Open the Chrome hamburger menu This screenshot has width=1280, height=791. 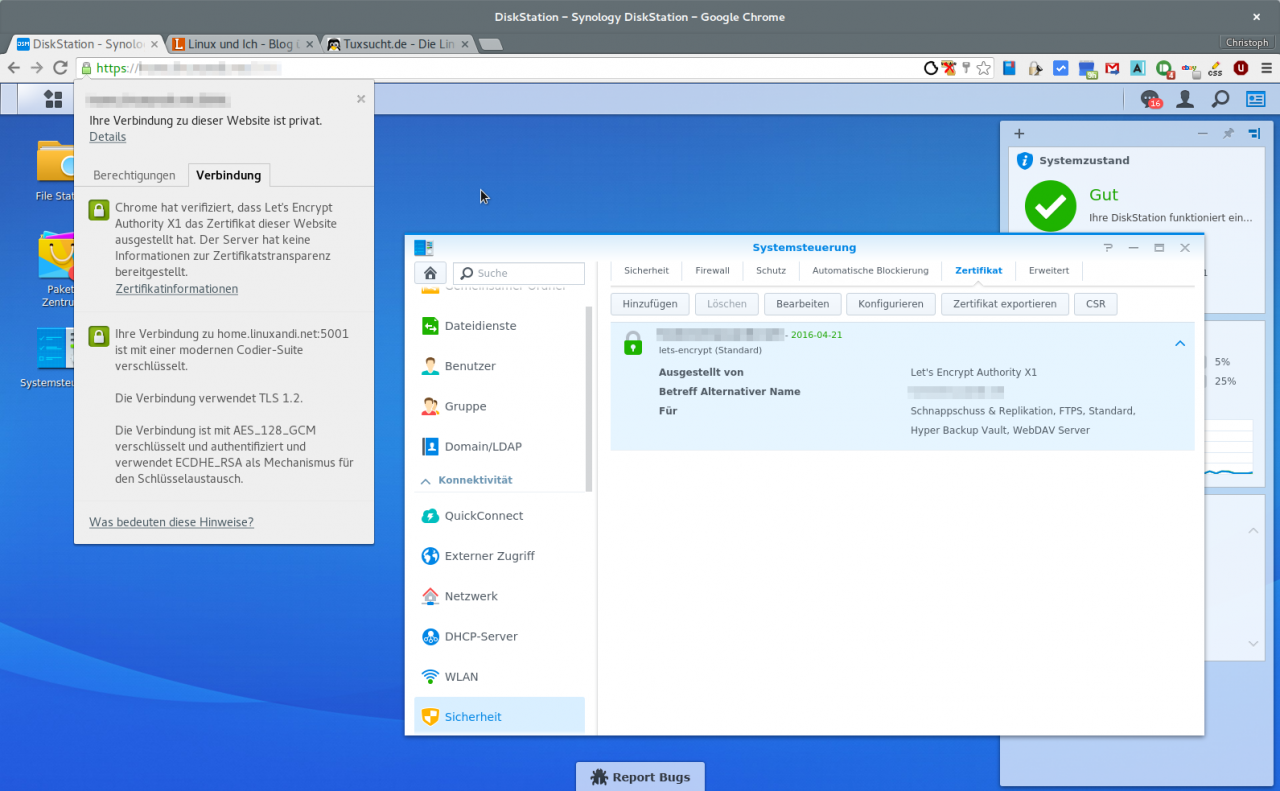tap(1267, 68)
